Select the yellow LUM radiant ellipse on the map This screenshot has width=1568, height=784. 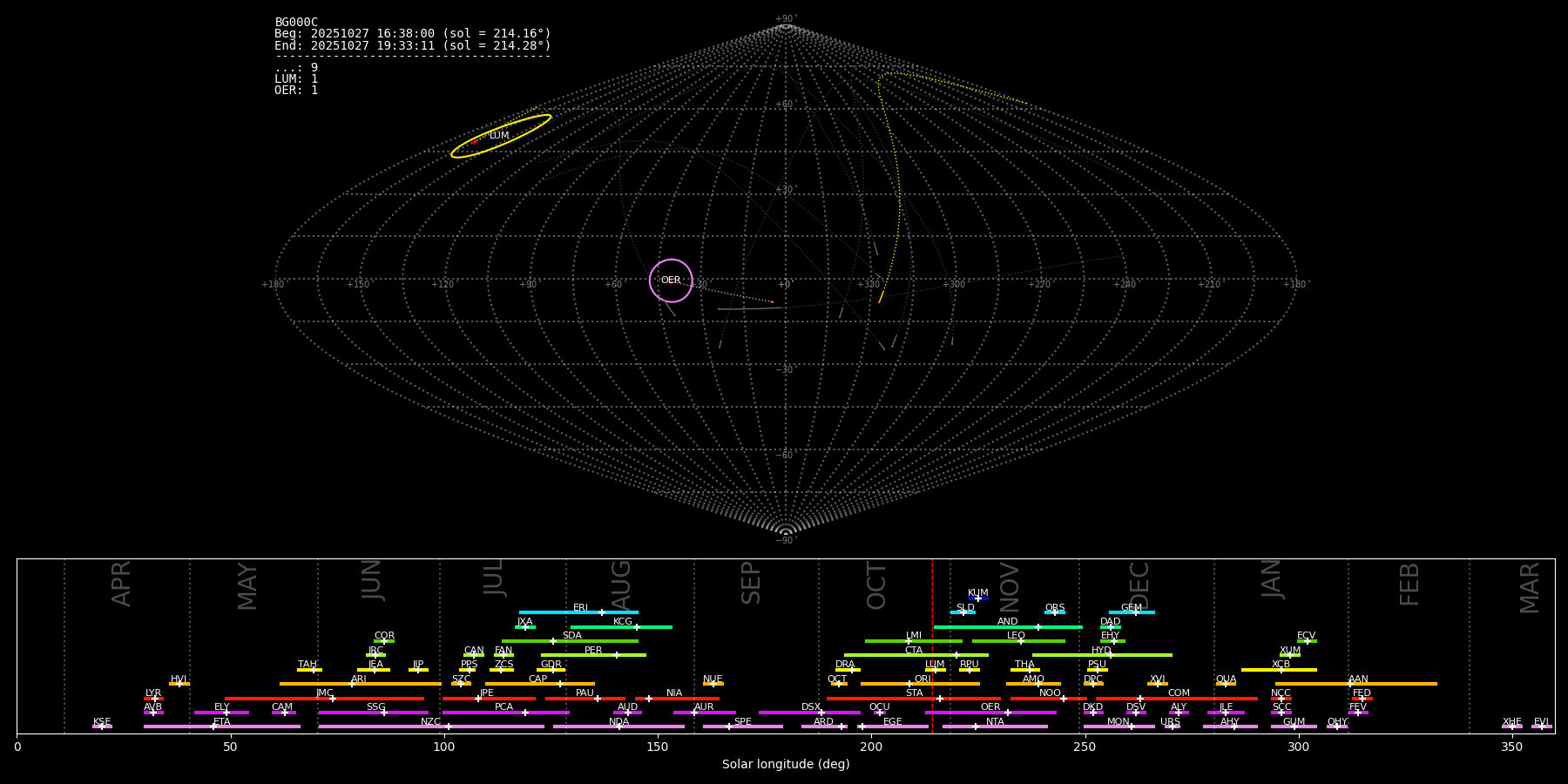pos(501,136)
